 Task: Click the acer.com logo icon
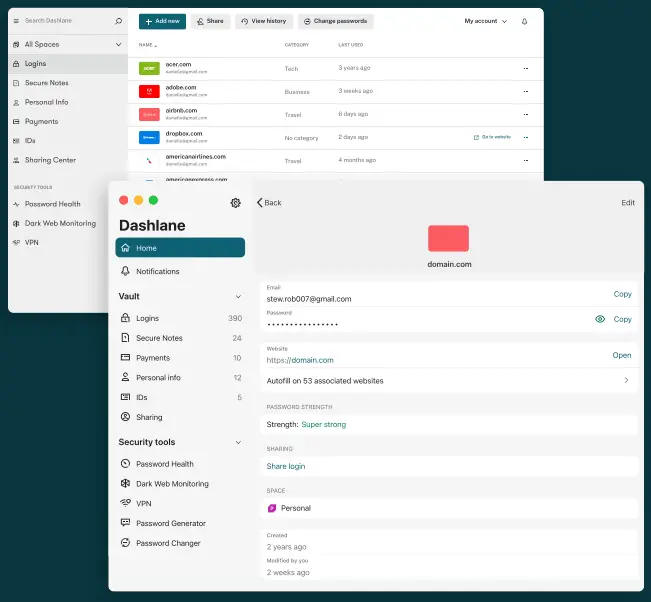coord(149,68)
